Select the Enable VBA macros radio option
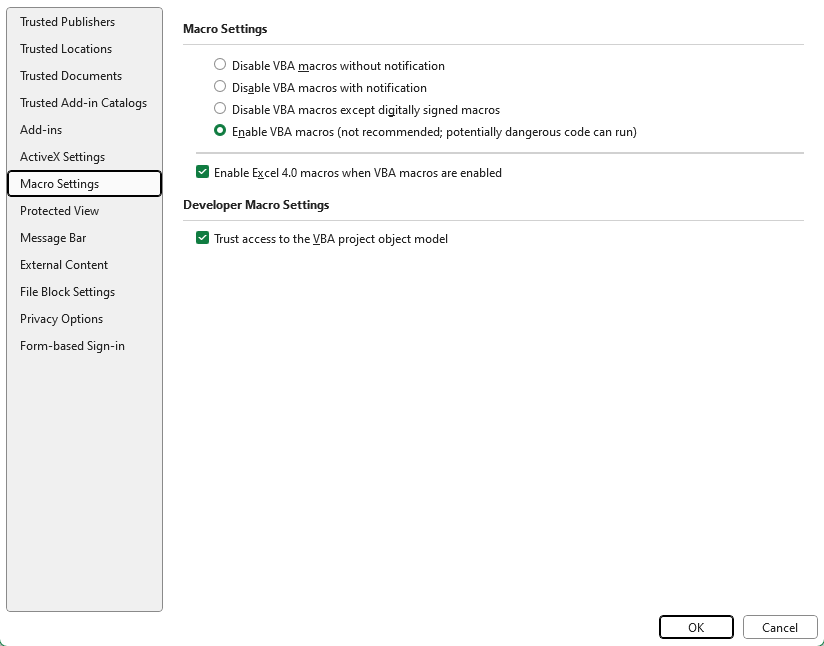Viewport: 824px width, 646px height. pyautogui.click(x=220, y=131)
